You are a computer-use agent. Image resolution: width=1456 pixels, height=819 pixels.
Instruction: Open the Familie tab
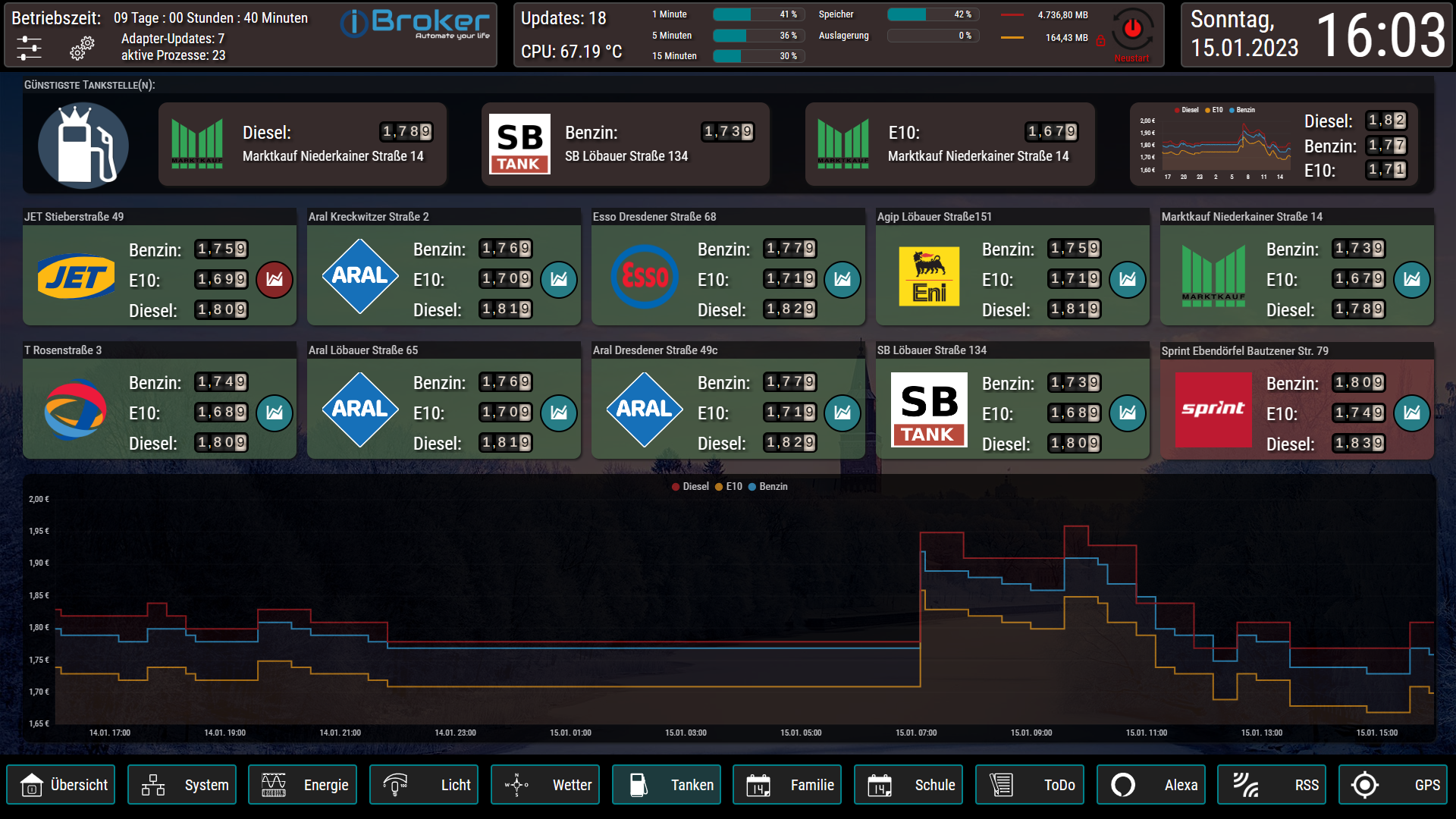(788, 785)
